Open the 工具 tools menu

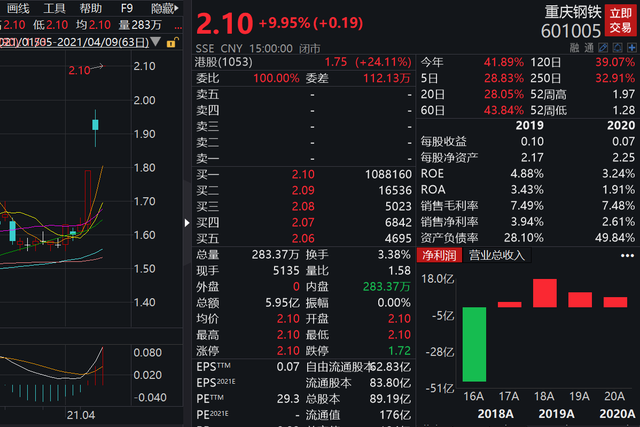[x=54, y=8]
